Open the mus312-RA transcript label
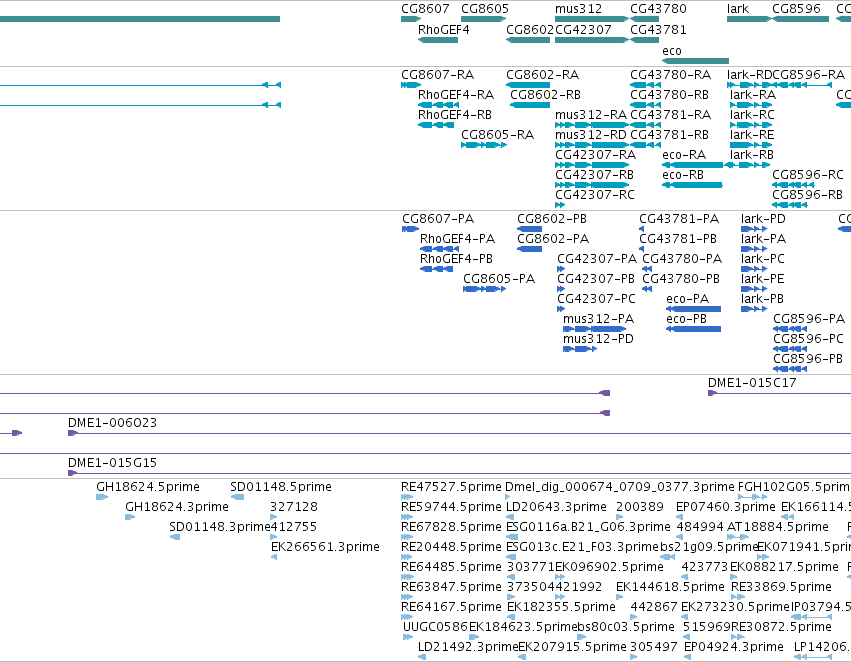851x662 pixels. click(x=590, y=115)
